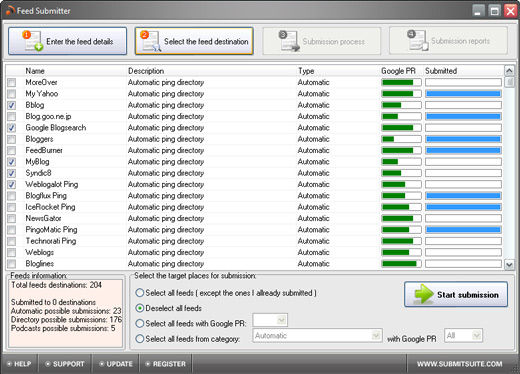
Task: Click the Google PR bar for Bloglines
Action: point(401,264)
